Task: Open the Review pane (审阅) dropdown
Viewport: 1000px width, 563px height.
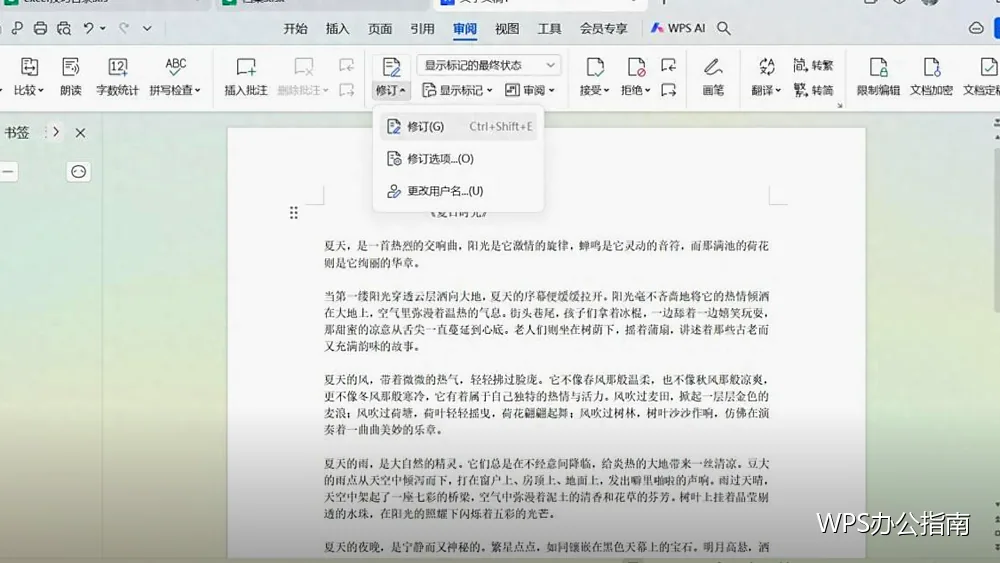Action: click(529, 91)
